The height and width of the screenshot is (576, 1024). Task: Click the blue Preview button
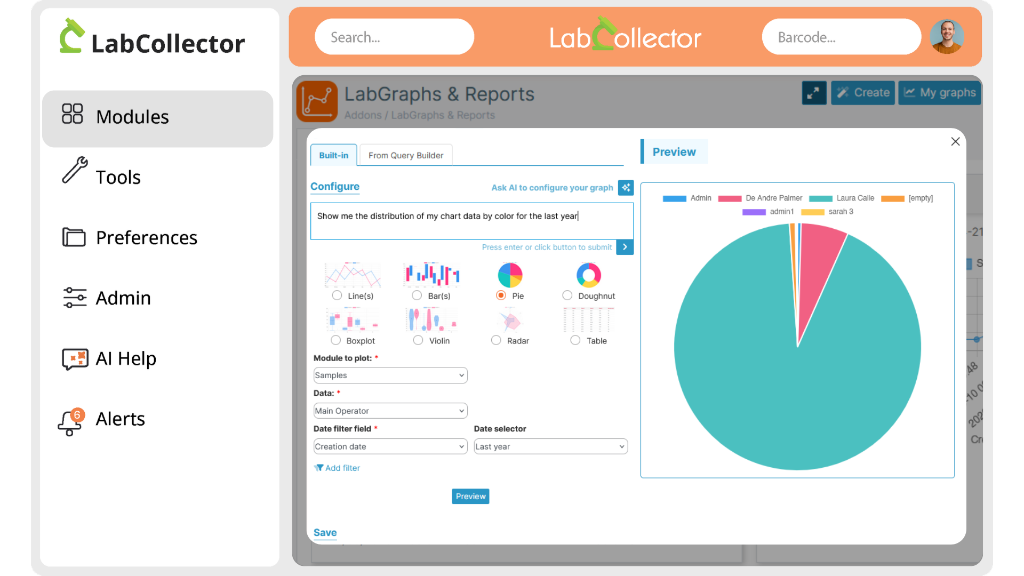click(470, 496)
